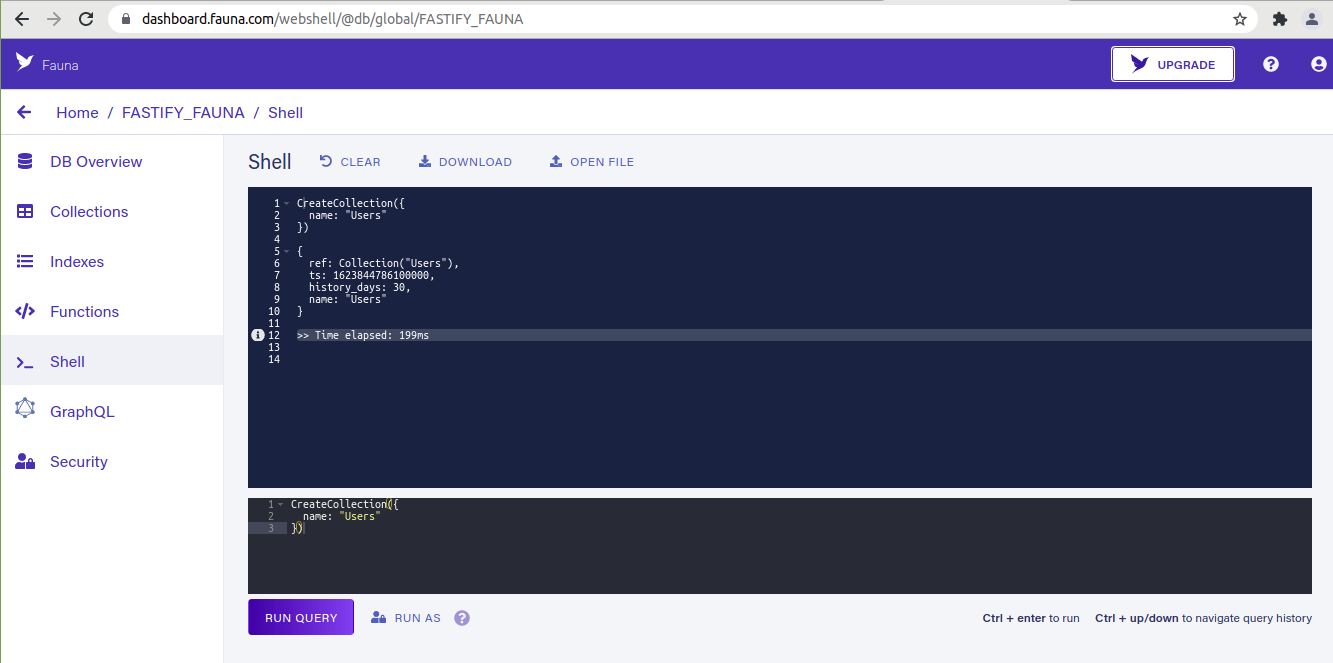The image size is (1333, 663).
Task: Go back in browser history
Action: [x=22, y=19]
